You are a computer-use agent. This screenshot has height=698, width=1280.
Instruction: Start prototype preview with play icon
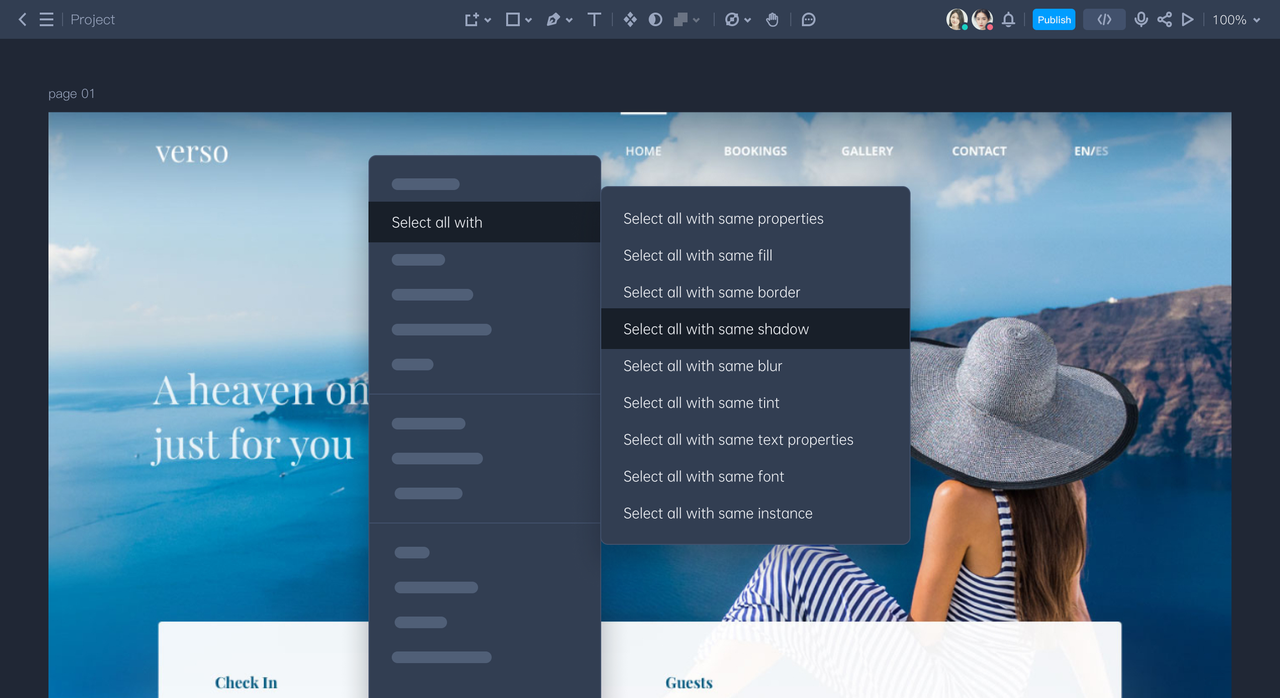[x=1188, y=19]
